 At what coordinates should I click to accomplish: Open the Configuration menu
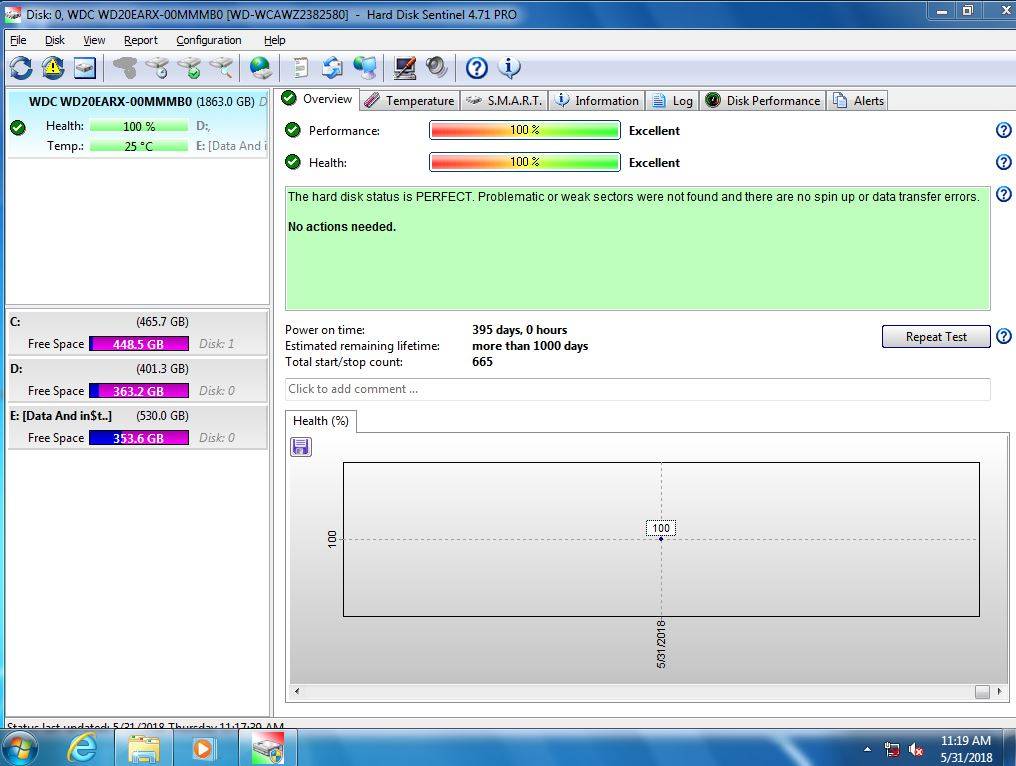(x=209, y=40)
